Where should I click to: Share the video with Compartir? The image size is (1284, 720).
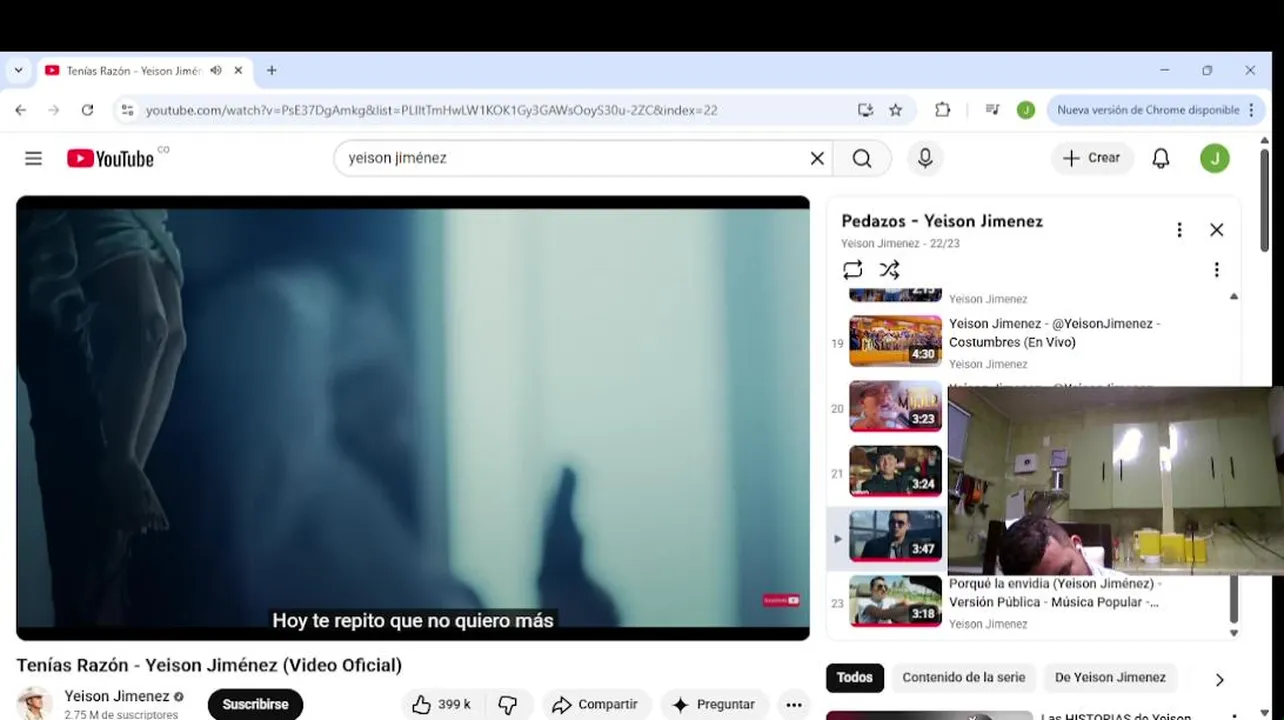click(596, 705)
